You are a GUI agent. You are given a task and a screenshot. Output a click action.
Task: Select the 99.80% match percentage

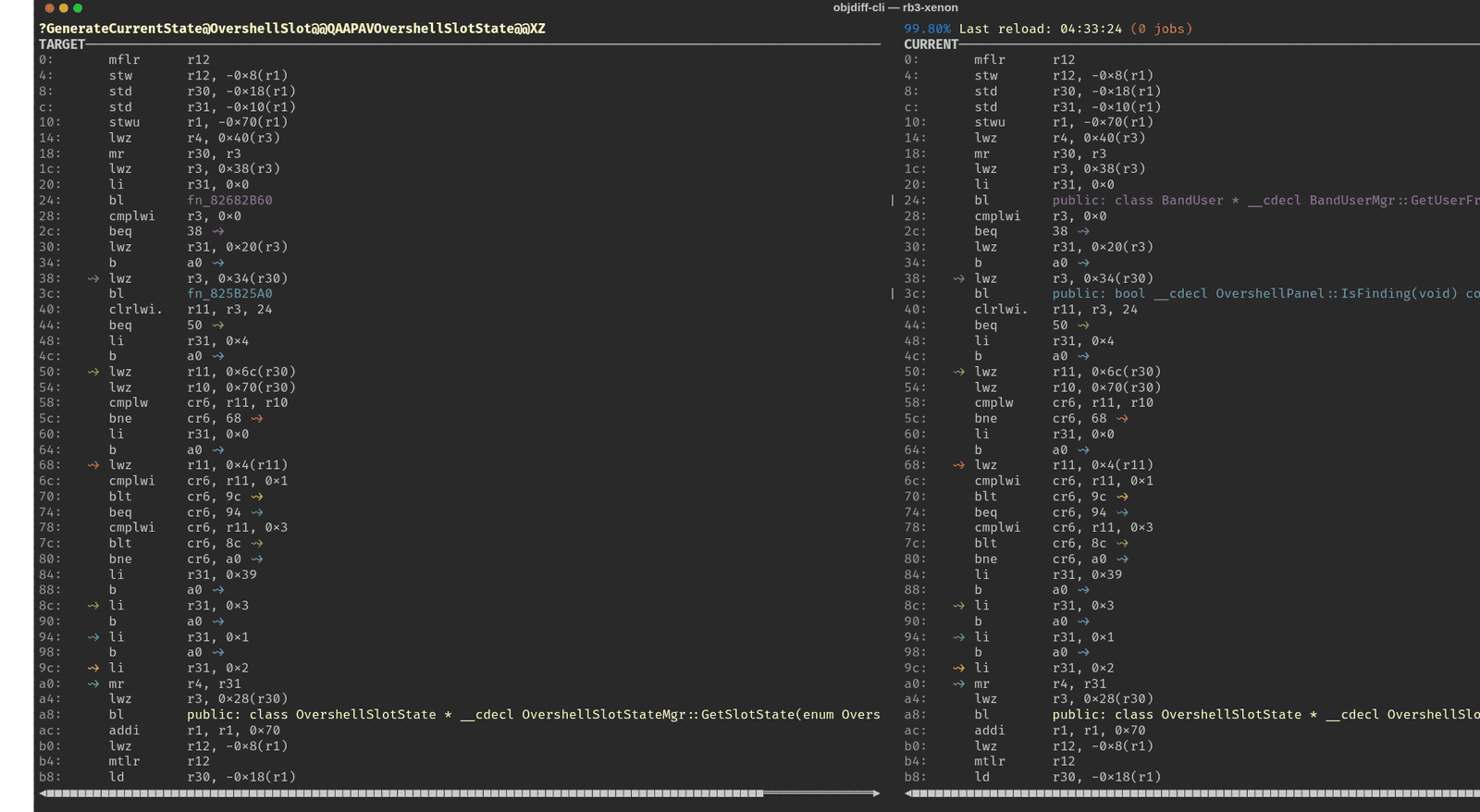tap(927, 29)
